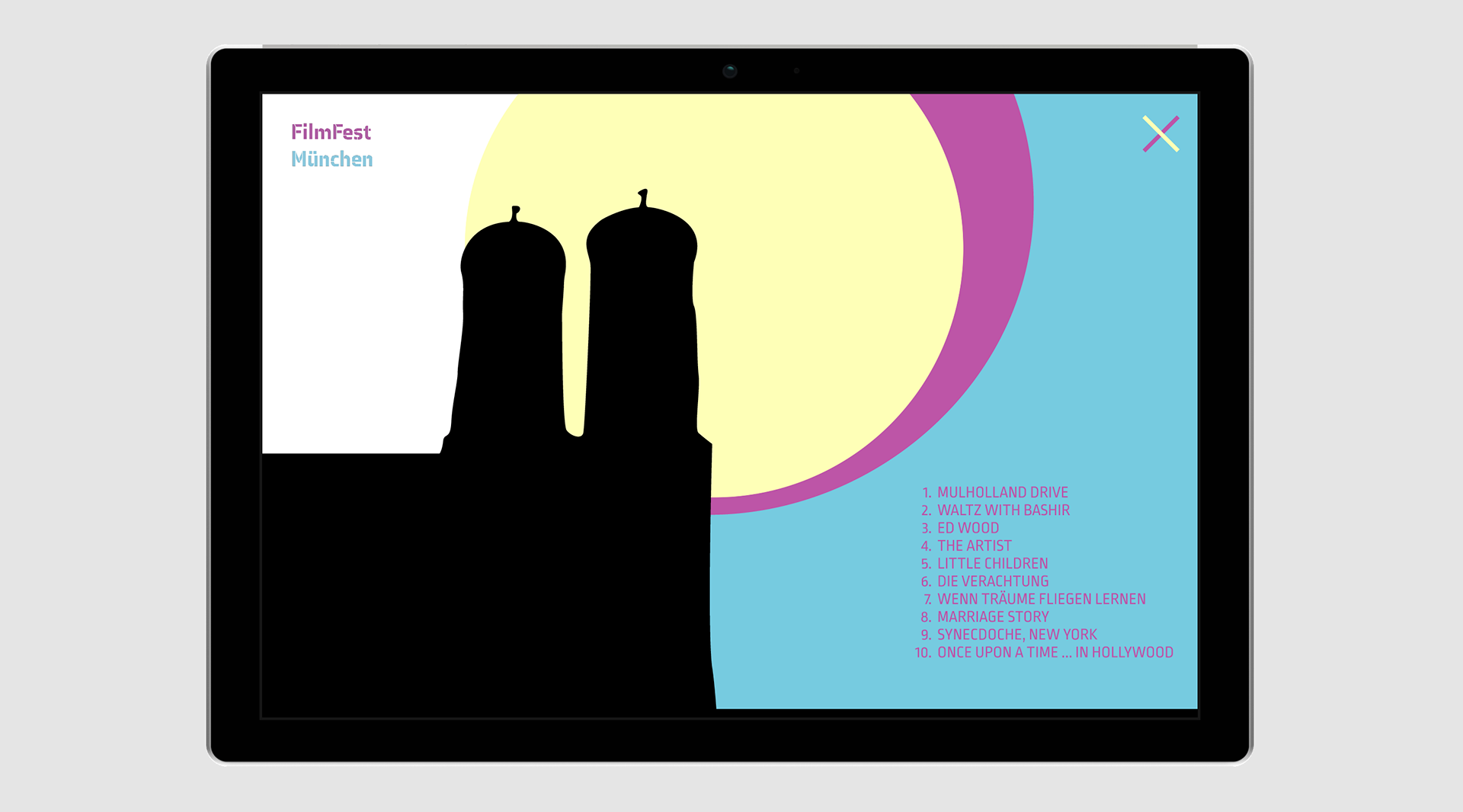Select Waltz with Bashir entry

coord(1003,510)
